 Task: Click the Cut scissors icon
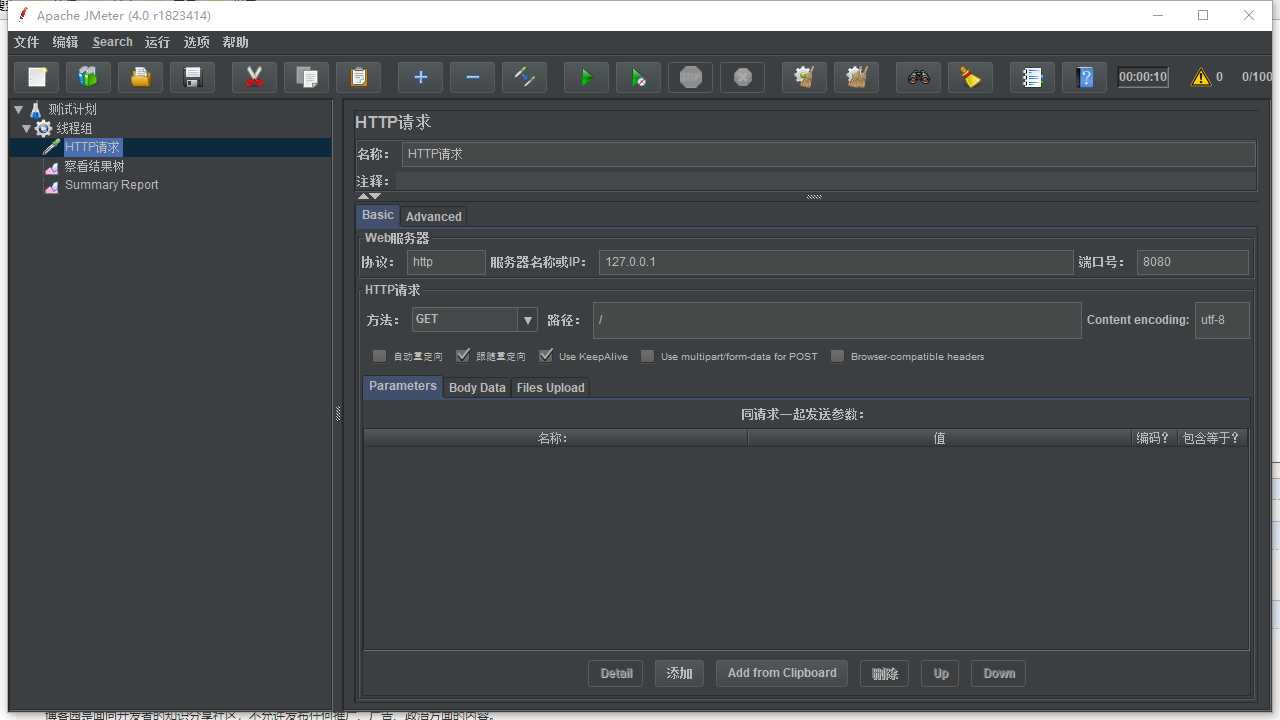(x=254, y=77)
